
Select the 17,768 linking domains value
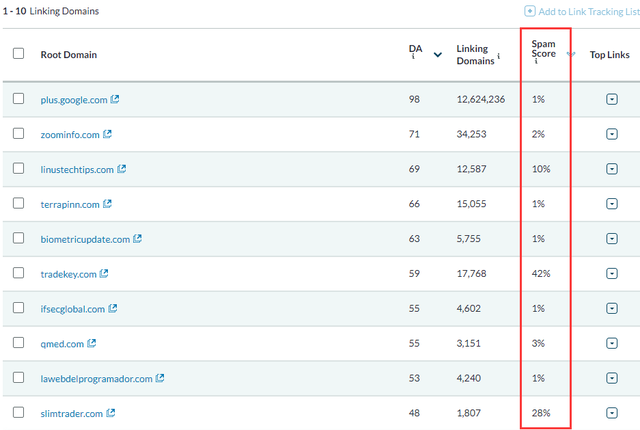tap(471, 273)
